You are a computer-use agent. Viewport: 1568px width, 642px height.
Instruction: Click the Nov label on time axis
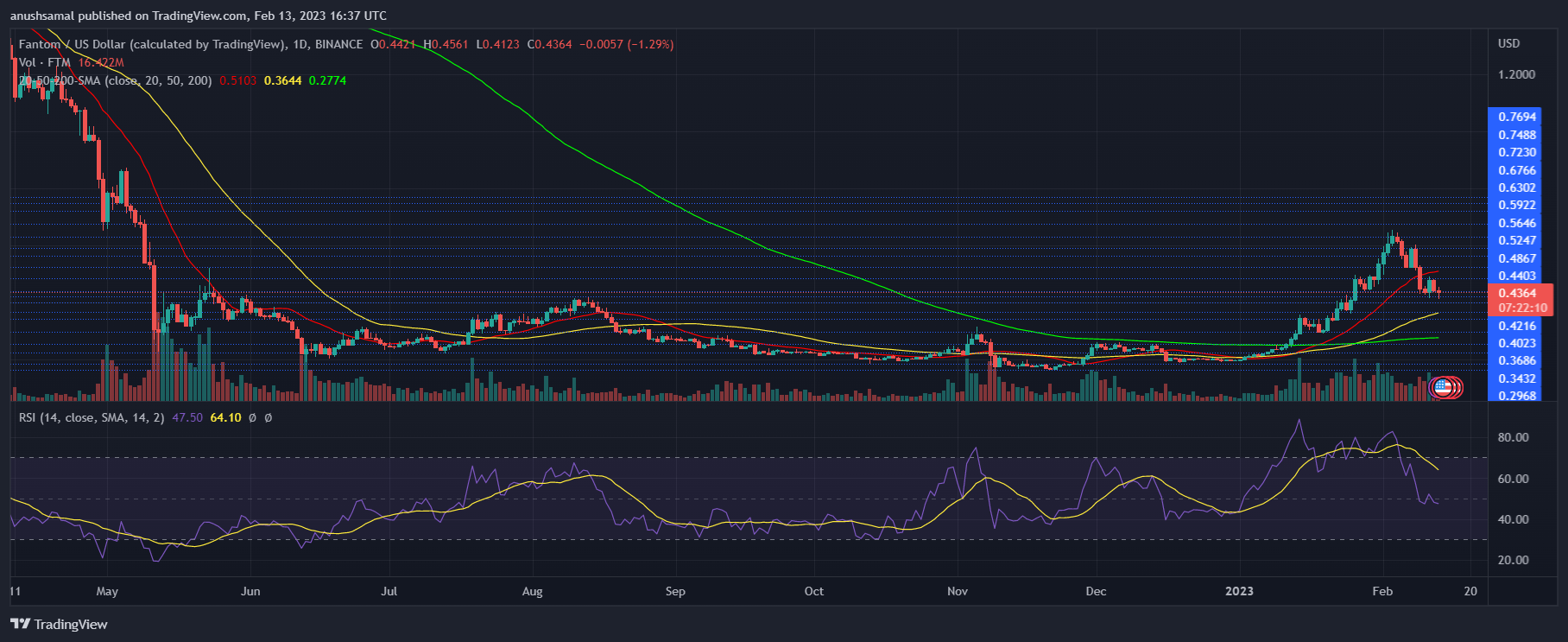[957, 591]
